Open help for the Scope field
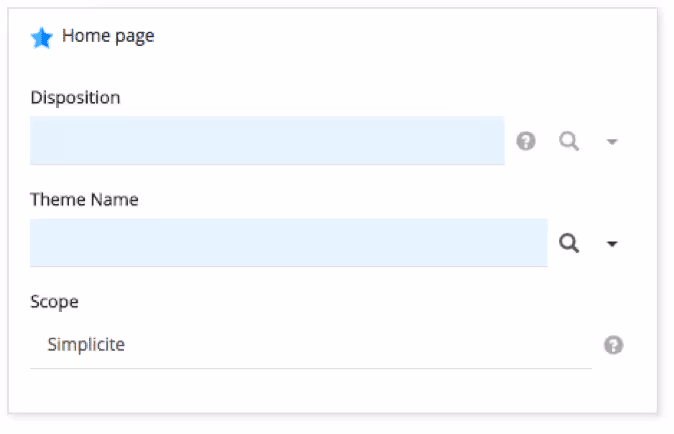This screenshot has height=434, width=674. 613,345
